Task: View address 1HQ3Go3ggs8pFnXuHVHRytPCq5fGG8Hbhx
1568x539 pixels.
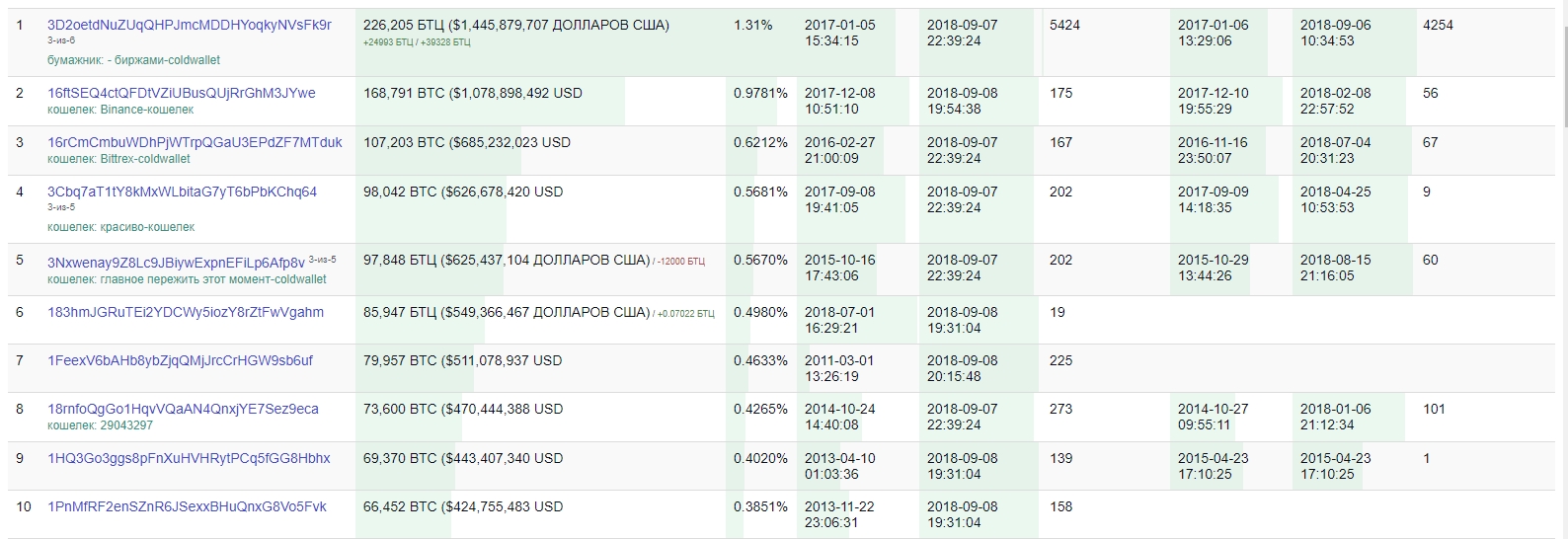Action: coord(189,458)
